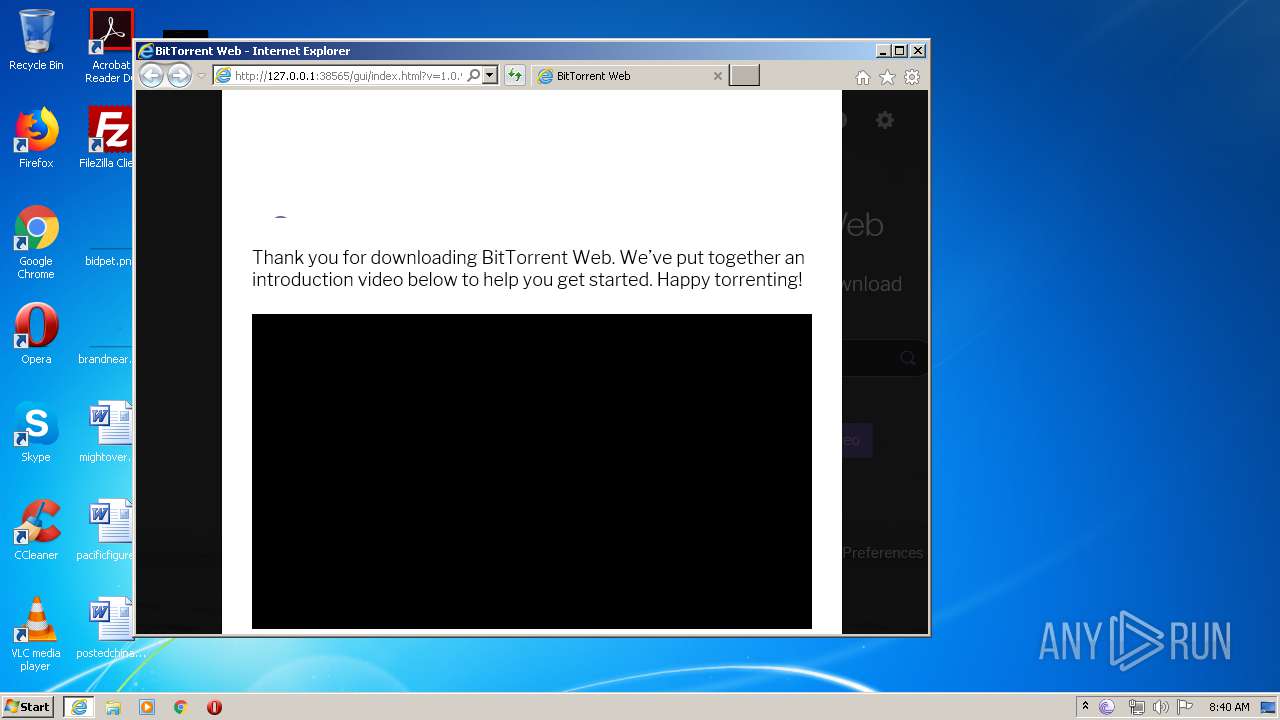Image resolution: width=1280 pixels, height=720 pixels.
Task: Launch Google Chrome from desktop
Action: tap(36, 242)
